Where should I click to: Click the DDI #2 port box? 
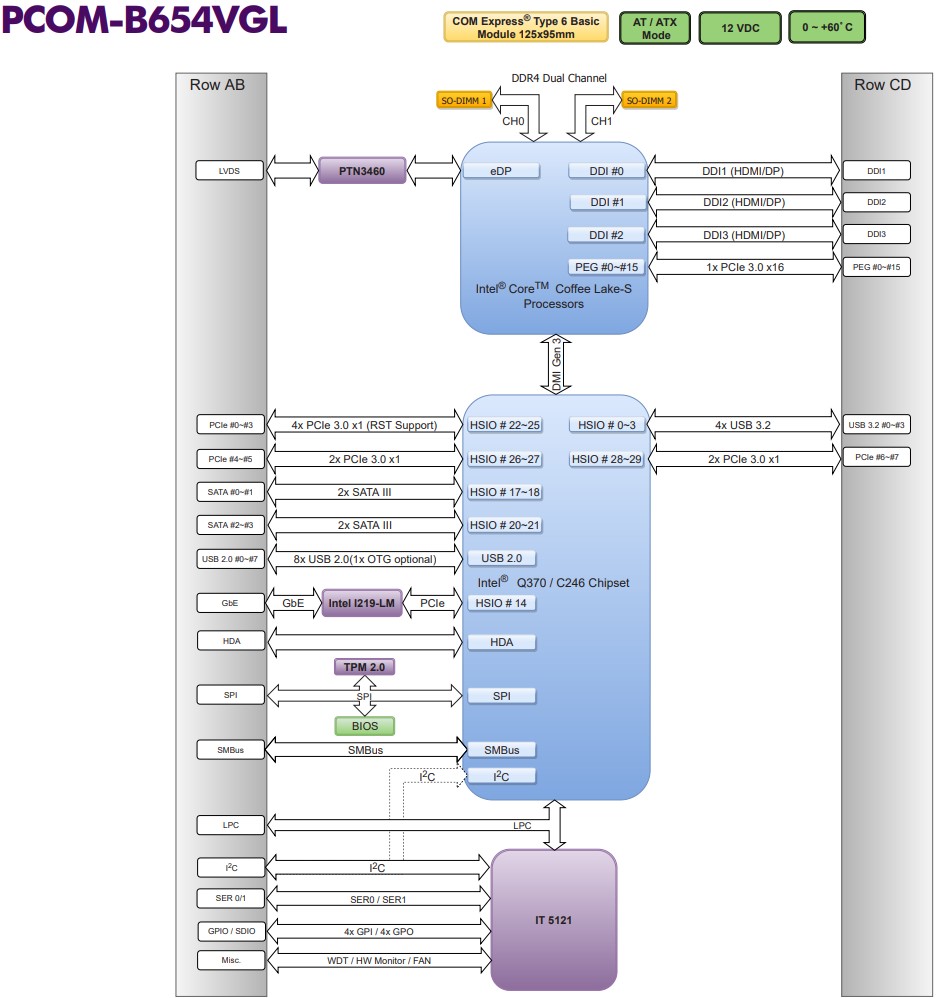[x=606, y=235]
